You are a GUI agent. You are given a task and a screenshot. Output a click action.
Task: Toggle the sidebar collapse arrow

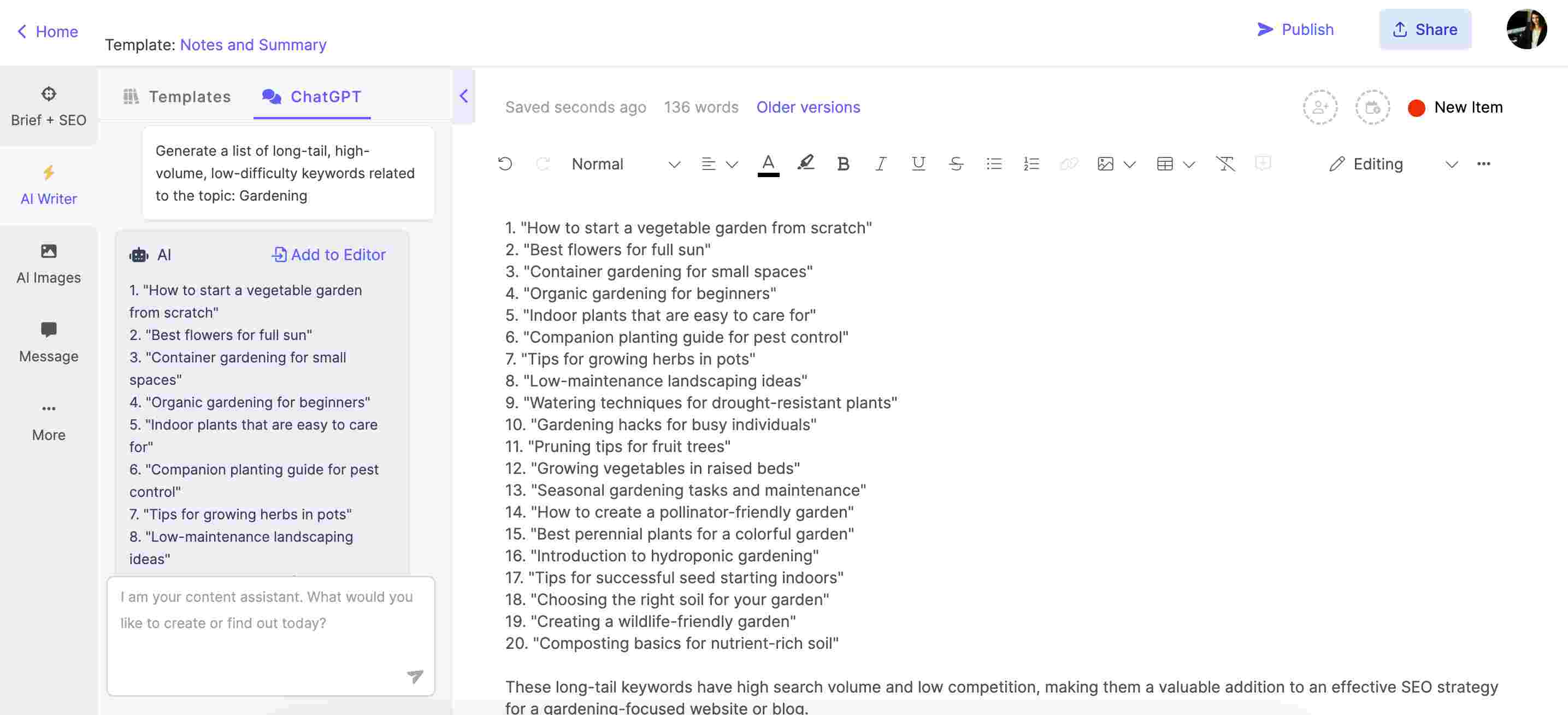pos(463,96)
